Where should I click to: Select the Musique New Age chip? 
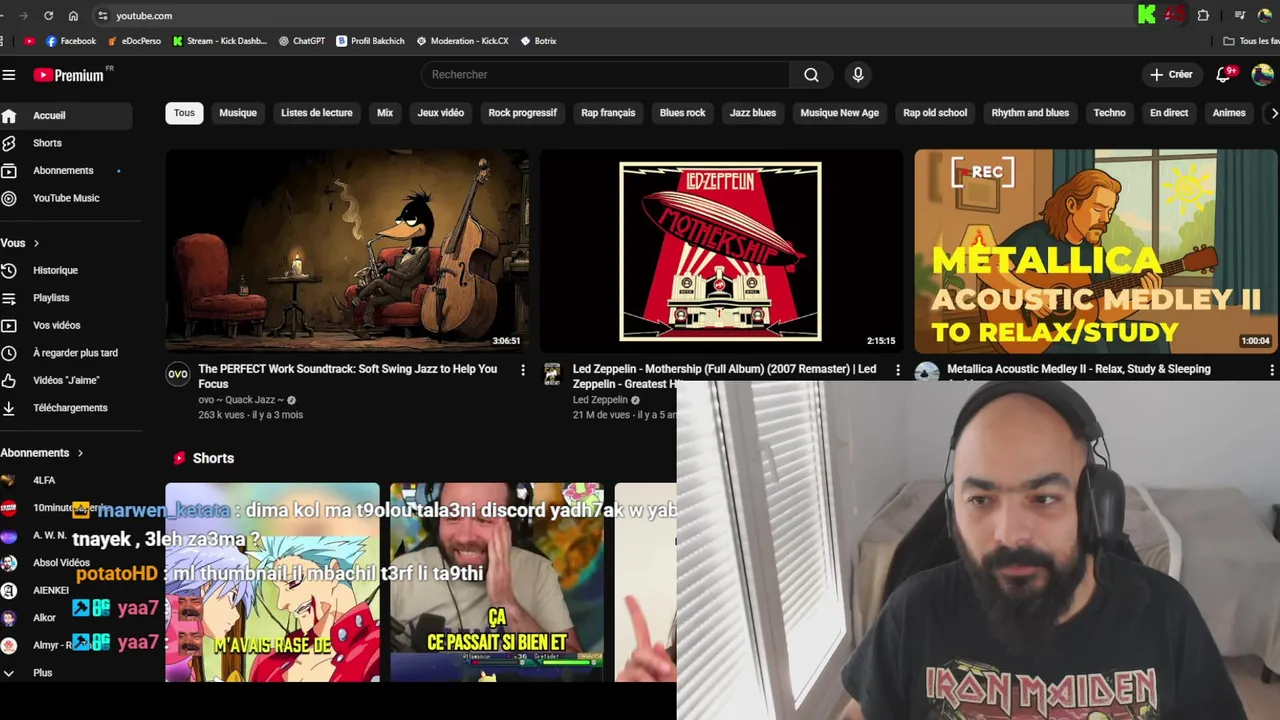click(840, 113)
